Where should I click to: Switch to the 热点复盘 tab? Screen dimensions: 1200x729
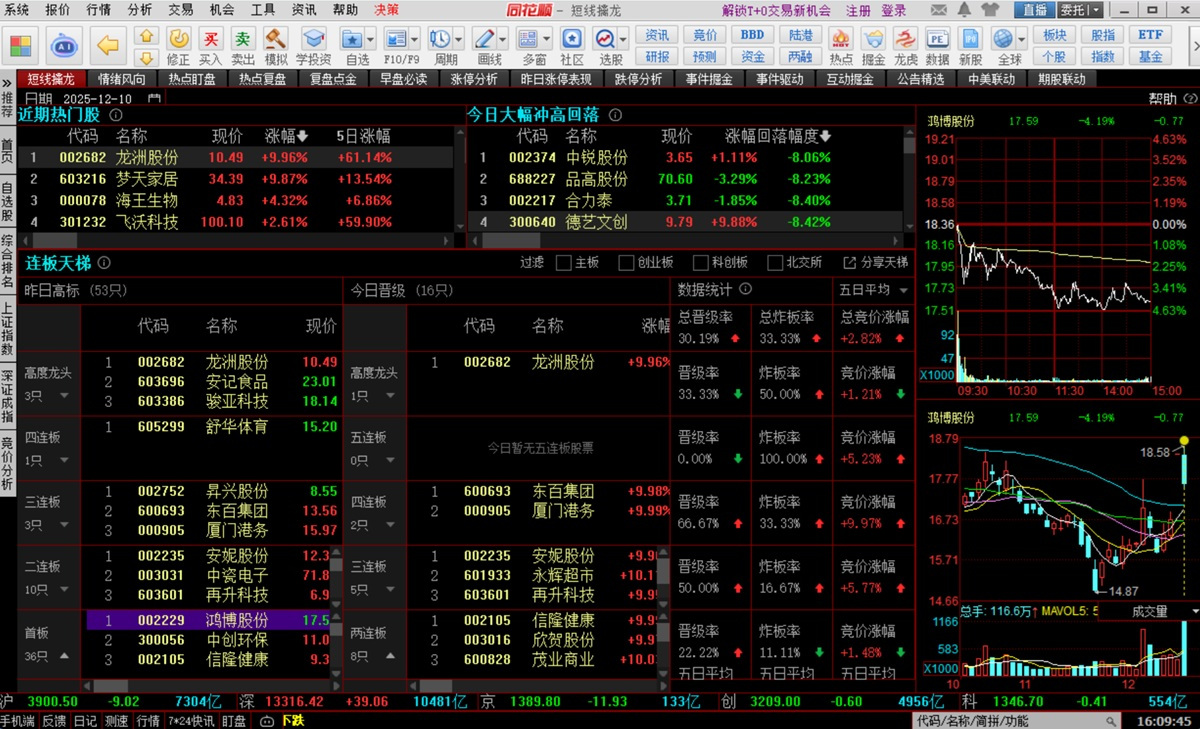tap(262, 79)
